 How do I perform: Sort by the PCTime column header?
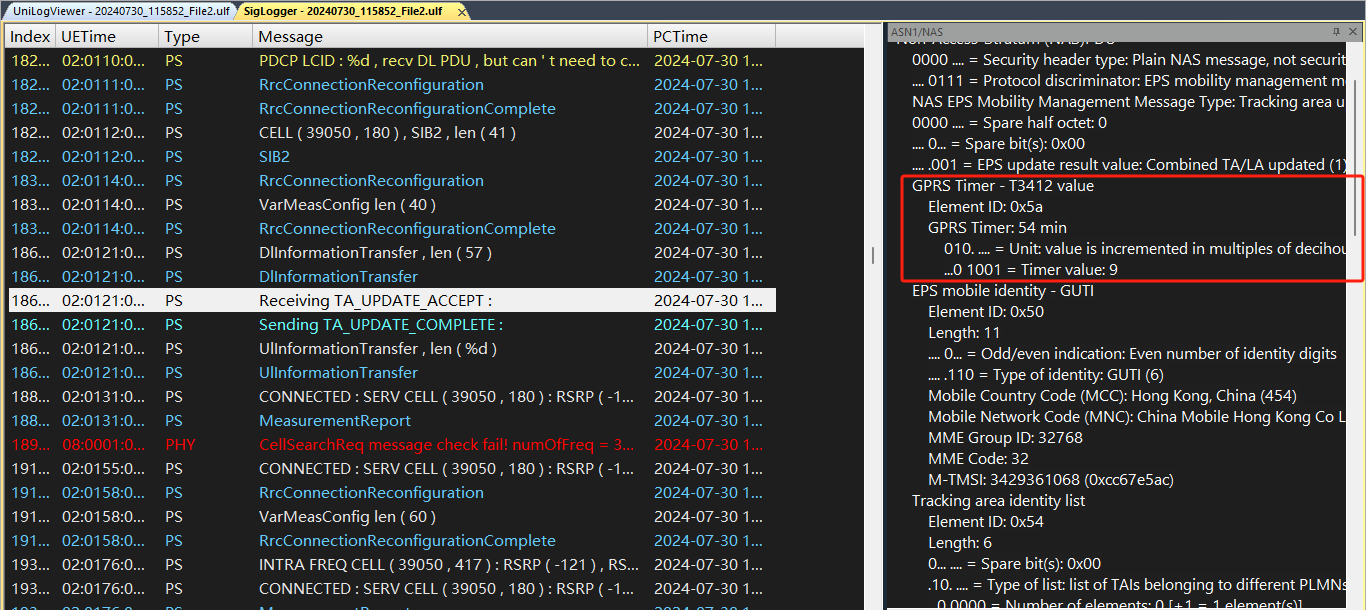678,36
